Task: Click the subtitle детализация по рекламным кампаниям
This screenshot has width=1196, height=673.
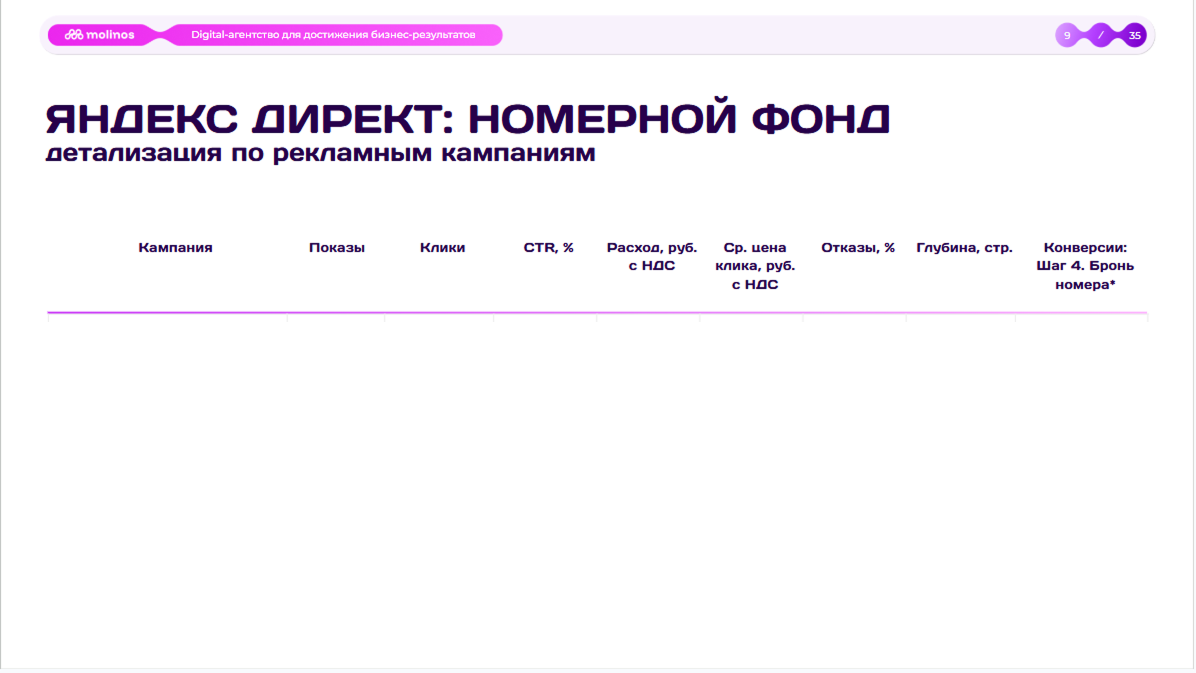Action: click(x=320, y=153)
